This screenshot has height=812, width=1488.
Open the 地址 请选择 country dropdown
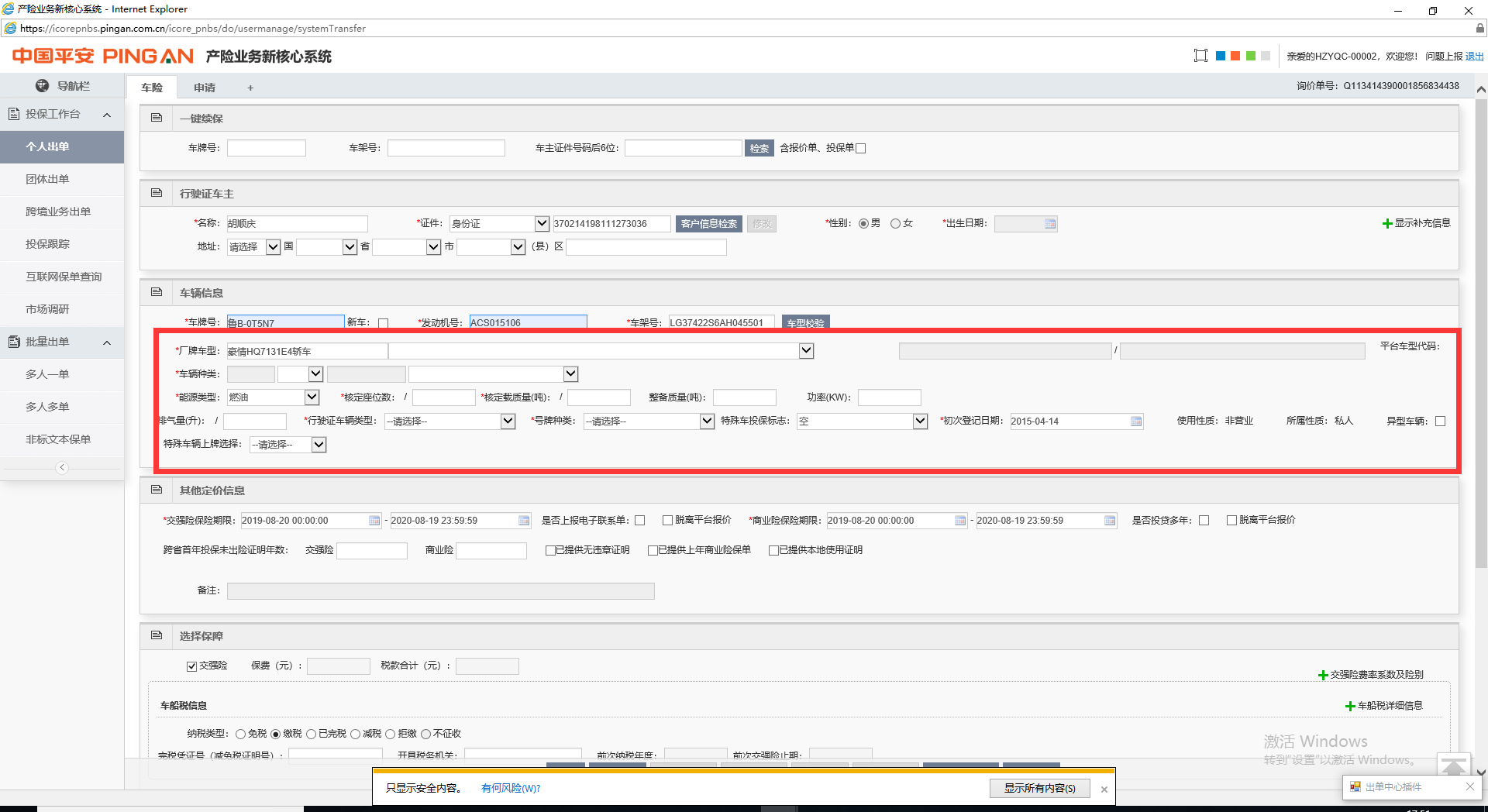(273, 246)
